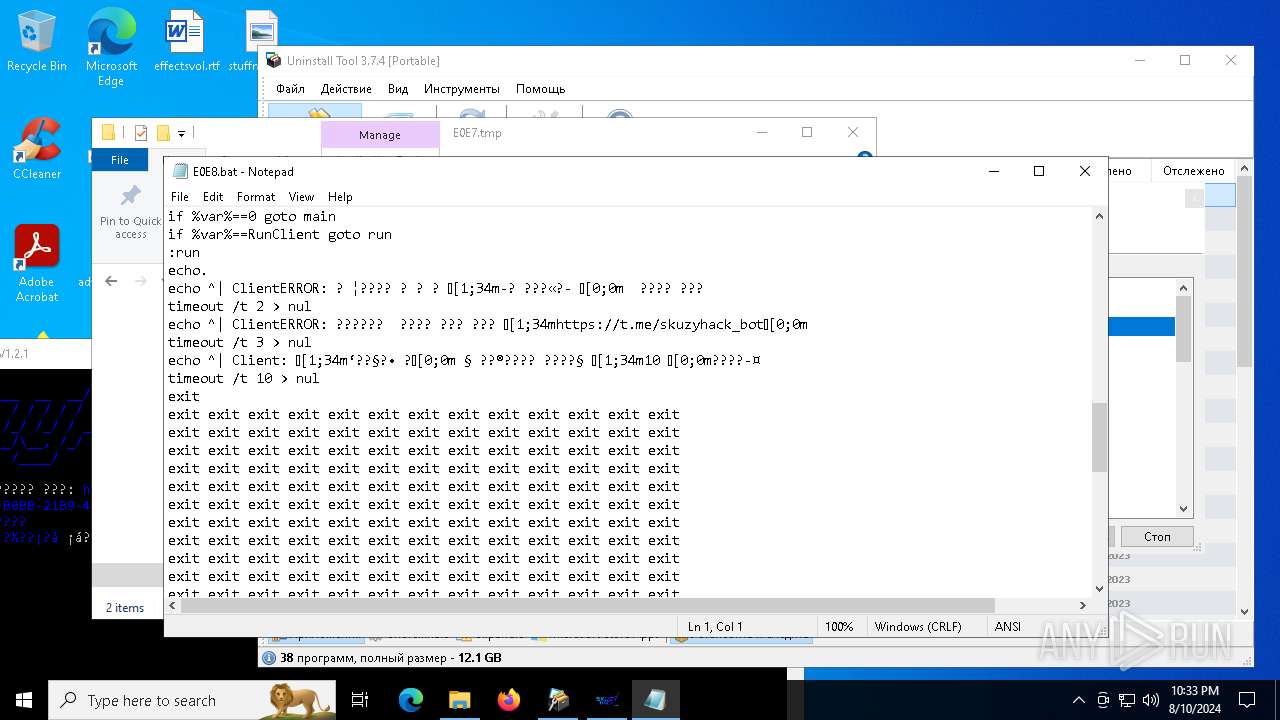The image size is (1280, 720).
Task: Open the Файл menu in Uninstall Tool
Action: coord(290,89)
